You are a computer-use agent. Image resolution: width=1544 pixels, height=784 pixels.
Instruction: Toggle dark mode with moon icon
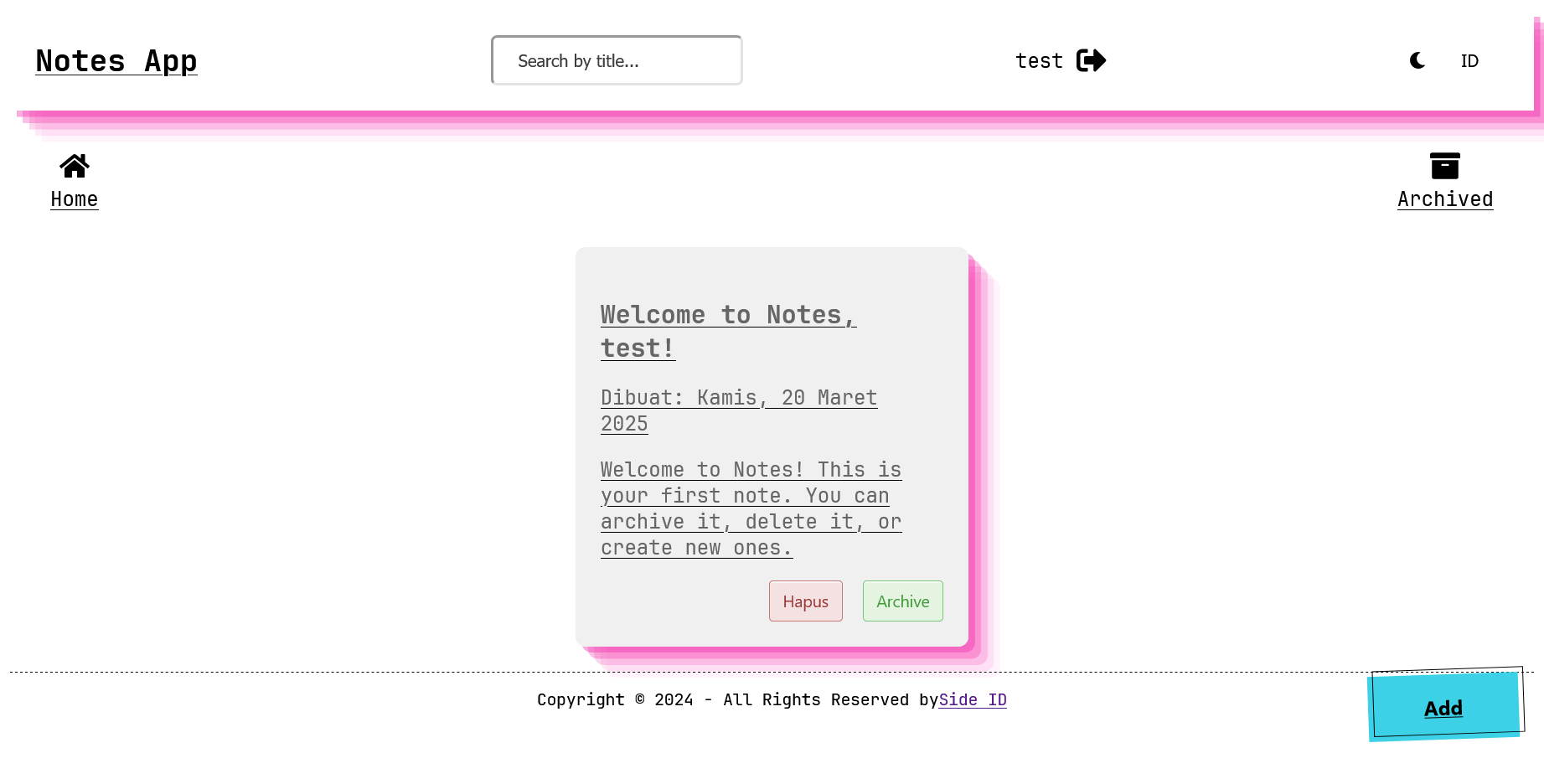tap(1417, 60)
